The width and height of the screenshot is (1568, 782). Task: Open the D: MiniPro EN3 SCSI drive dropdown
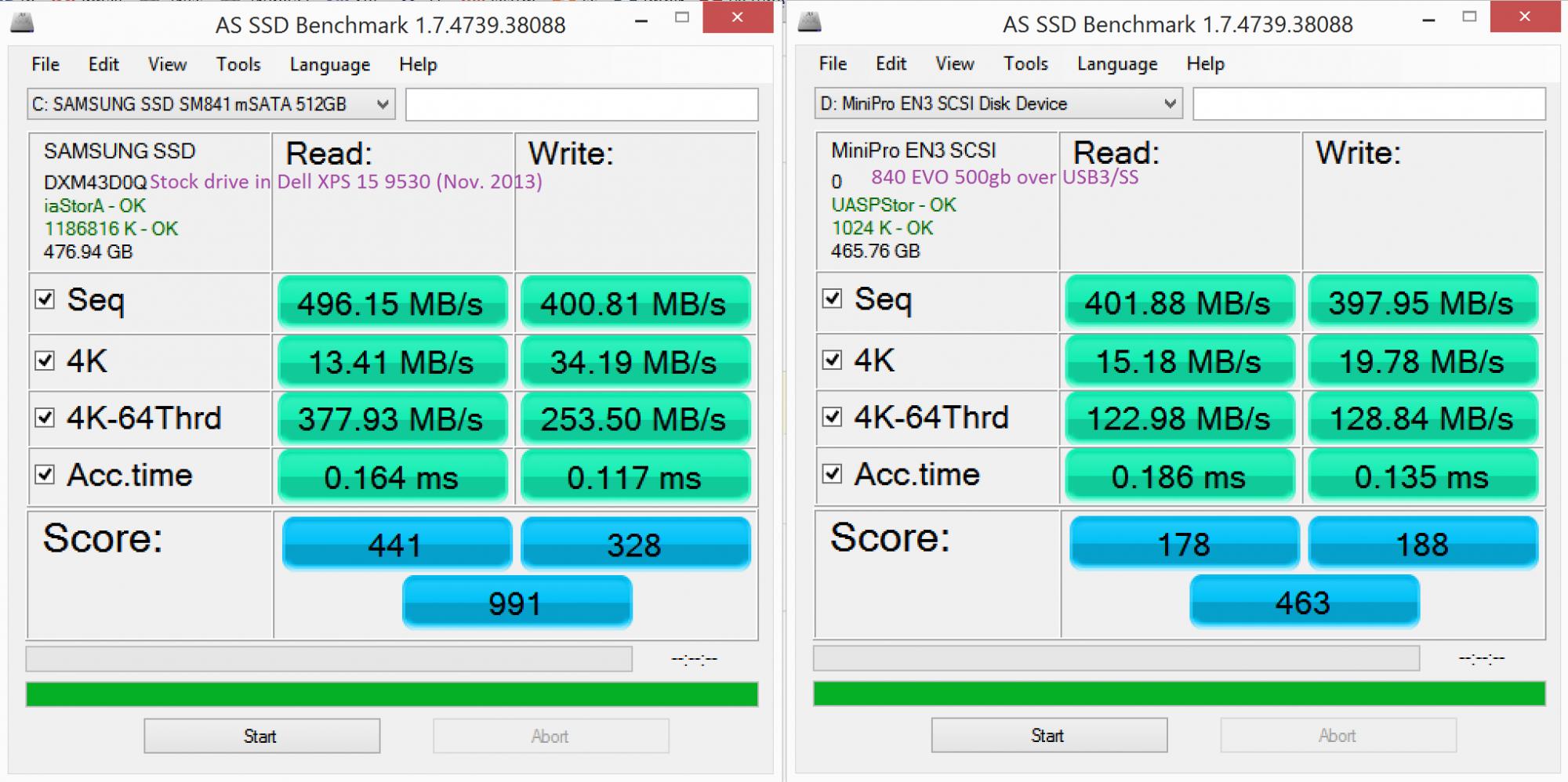point(998,103)
